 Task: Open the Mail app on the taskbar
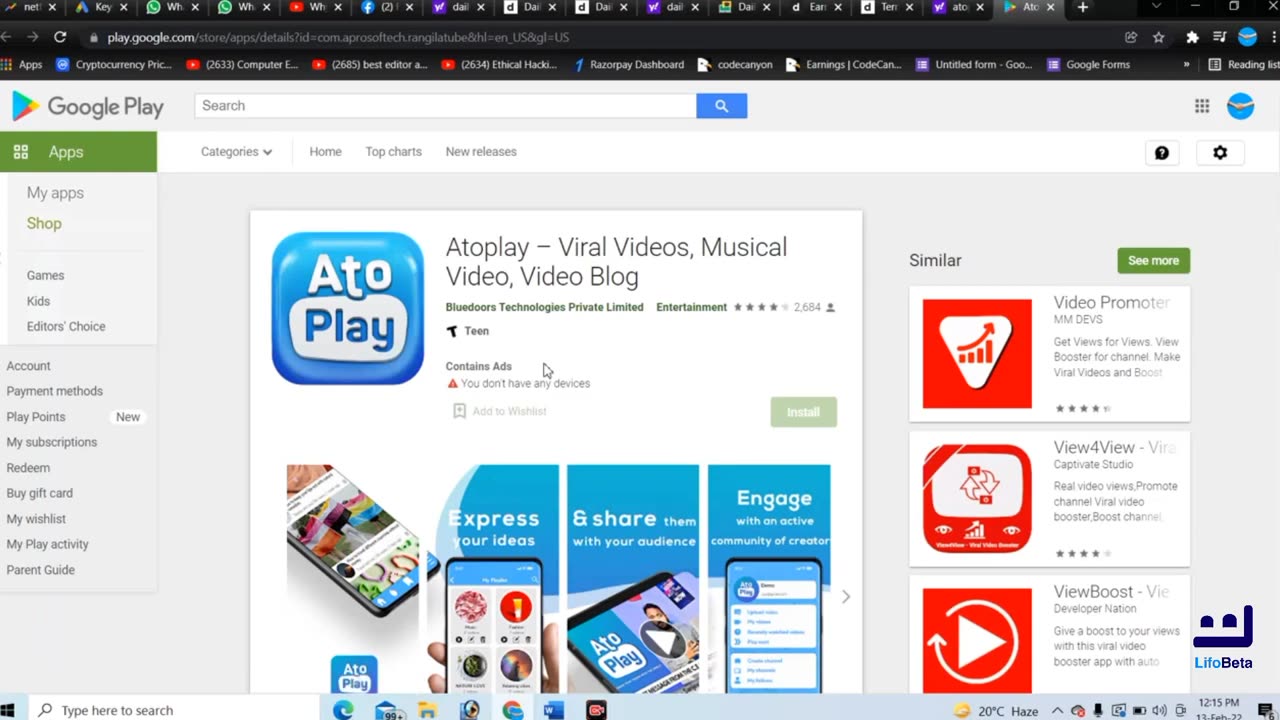click(x=388, y=710)
